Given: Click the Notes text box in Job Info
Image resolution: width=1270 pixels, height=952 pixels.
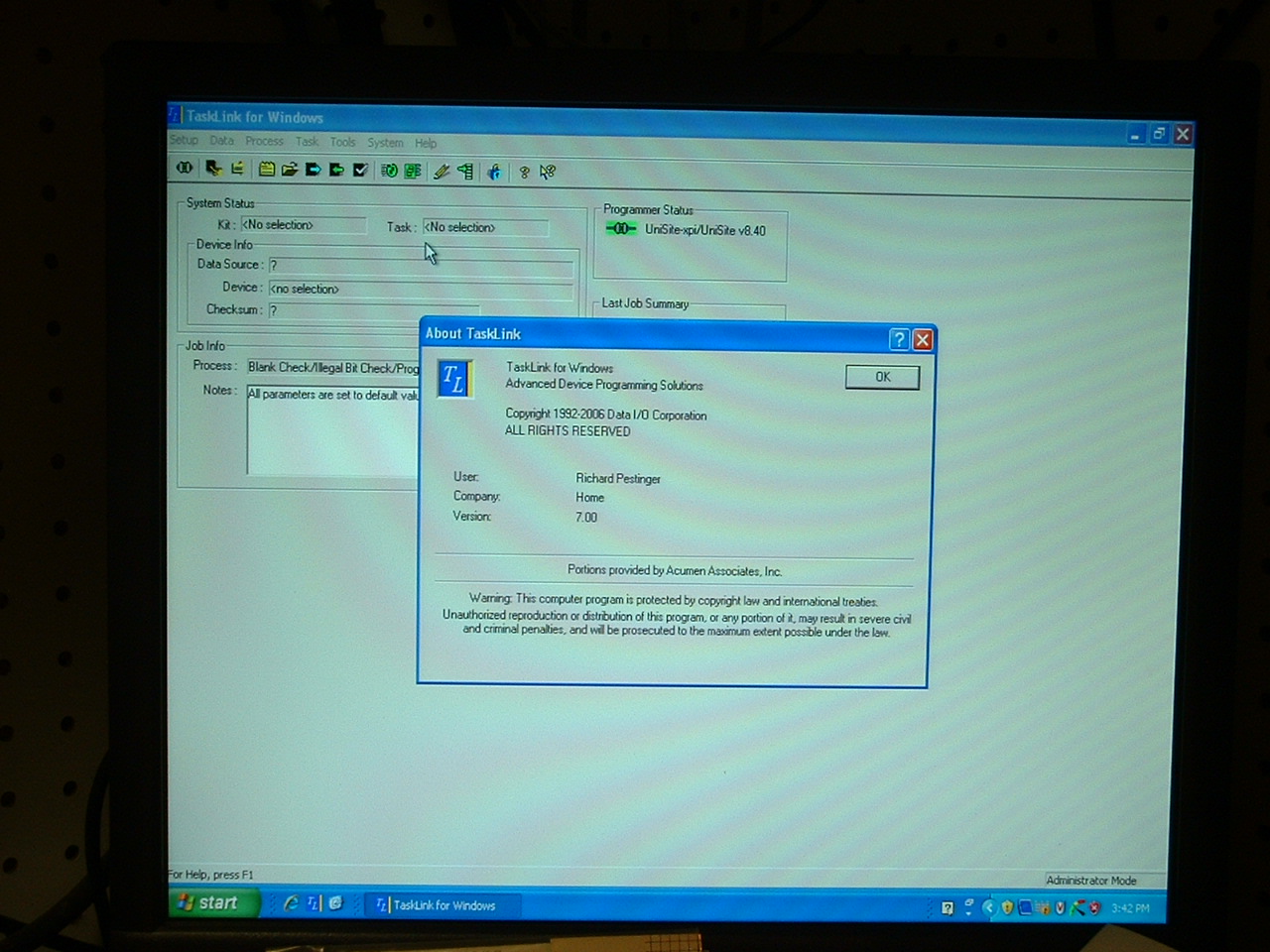Looking at the screenshot, I should [x=332, y=429].
